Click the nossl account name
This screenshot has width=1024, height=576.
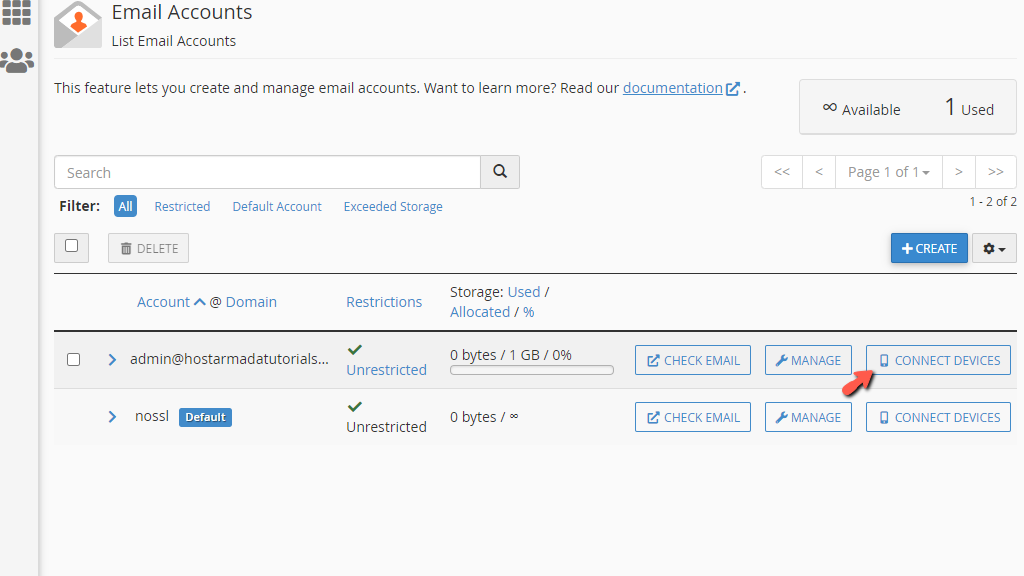152,416
